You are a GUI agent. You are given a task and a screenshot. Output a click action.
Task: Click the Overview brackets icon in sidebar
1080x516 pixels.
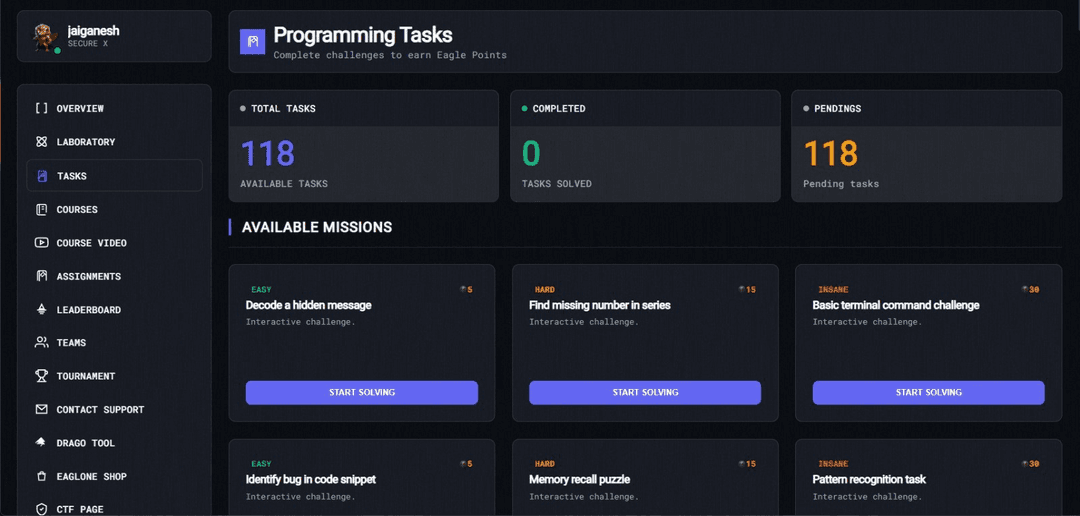[x=41, y=108]
